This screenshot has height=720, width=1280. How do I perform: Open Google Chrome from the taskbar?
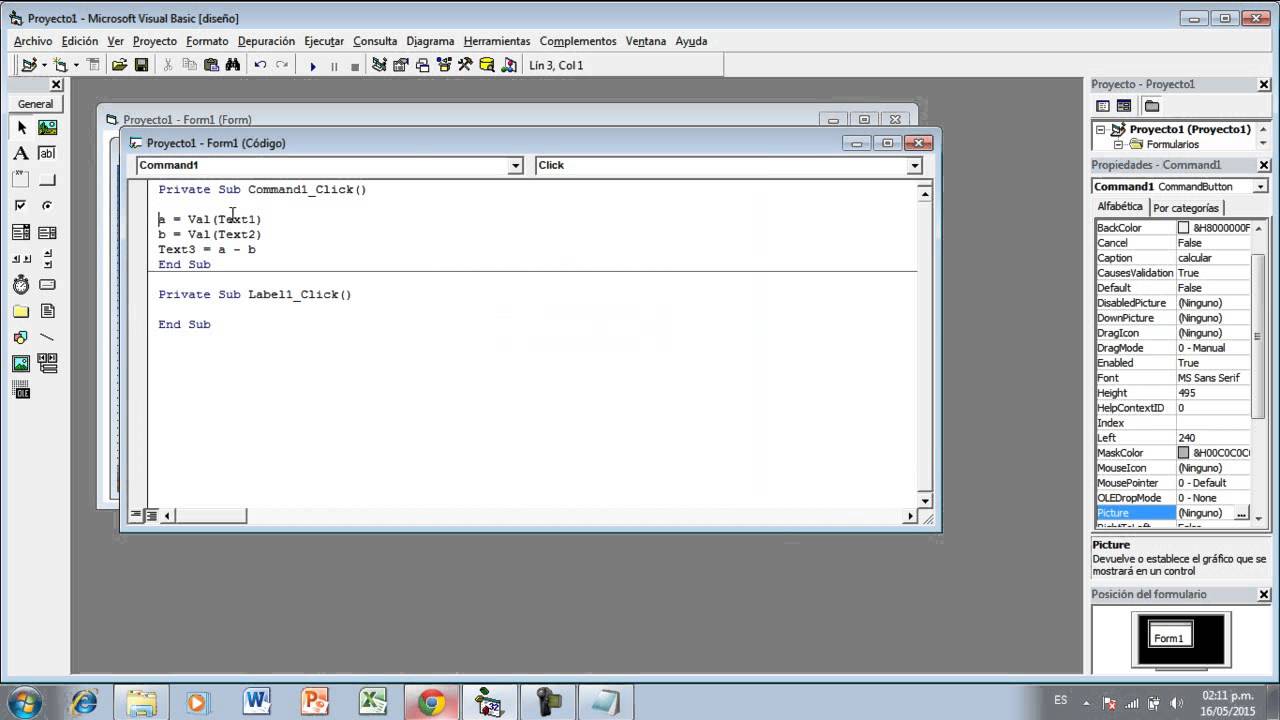tap(431, 702)
